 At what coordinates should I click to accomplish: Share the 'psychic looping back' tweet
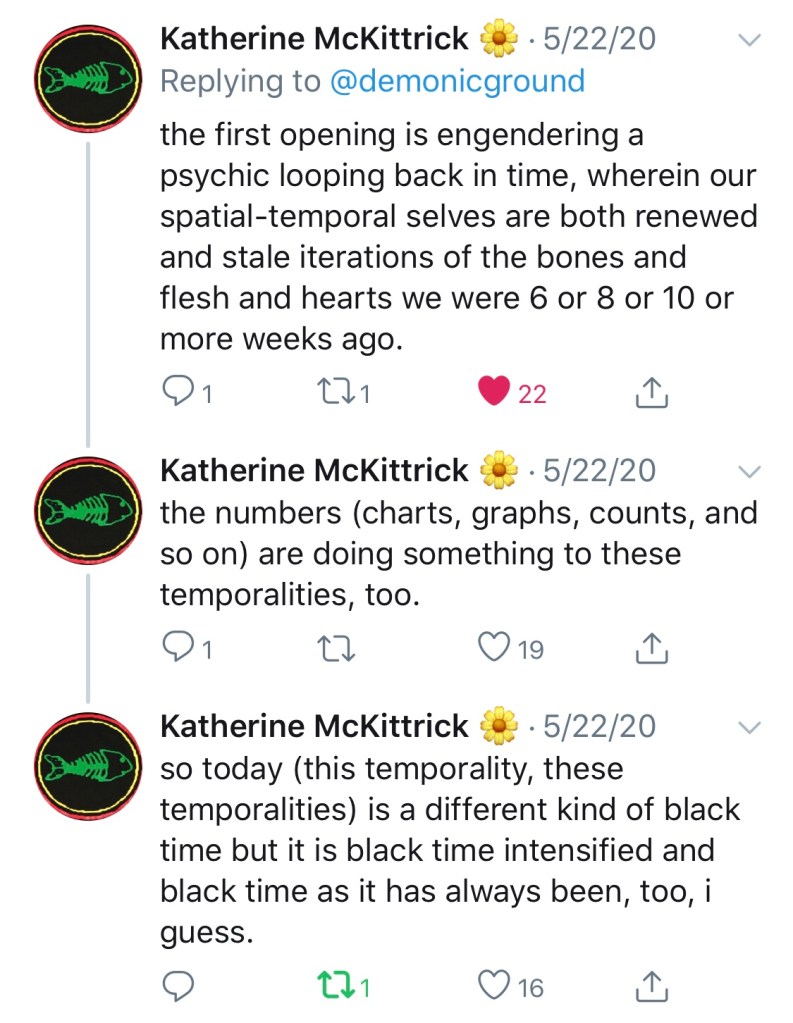tap(651, 393)
